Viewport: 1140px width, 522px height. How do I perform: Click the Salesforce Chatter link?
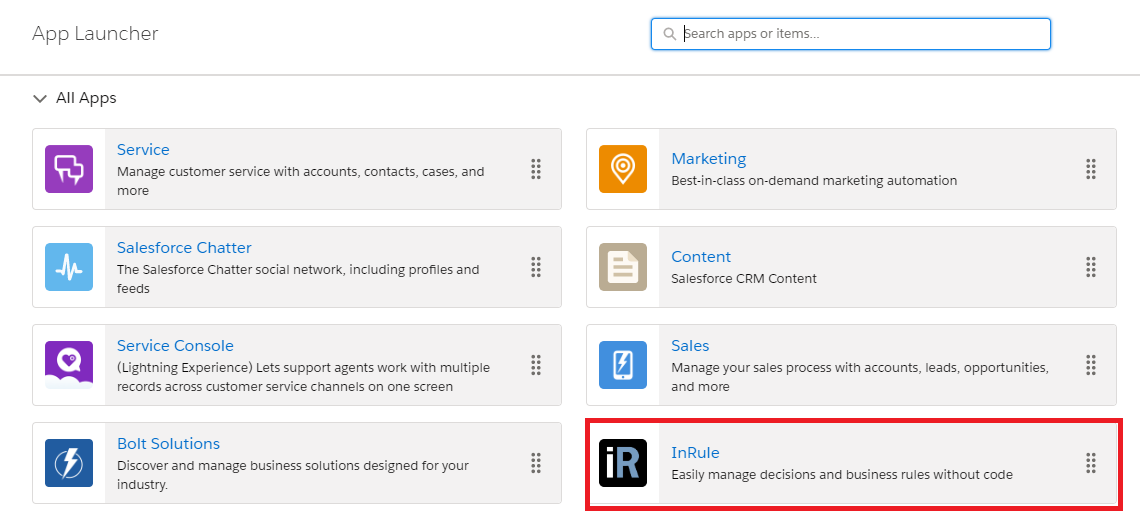click(x=185, y=247)
